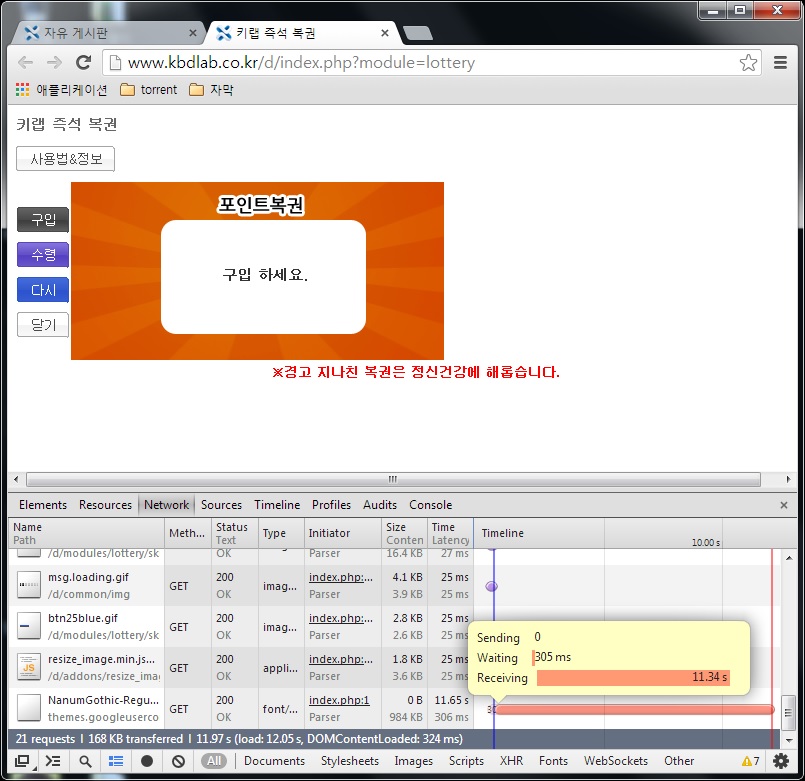Click the warnings counter icon showing 7
The image size is (805, 781).
(x=751, y=760)
